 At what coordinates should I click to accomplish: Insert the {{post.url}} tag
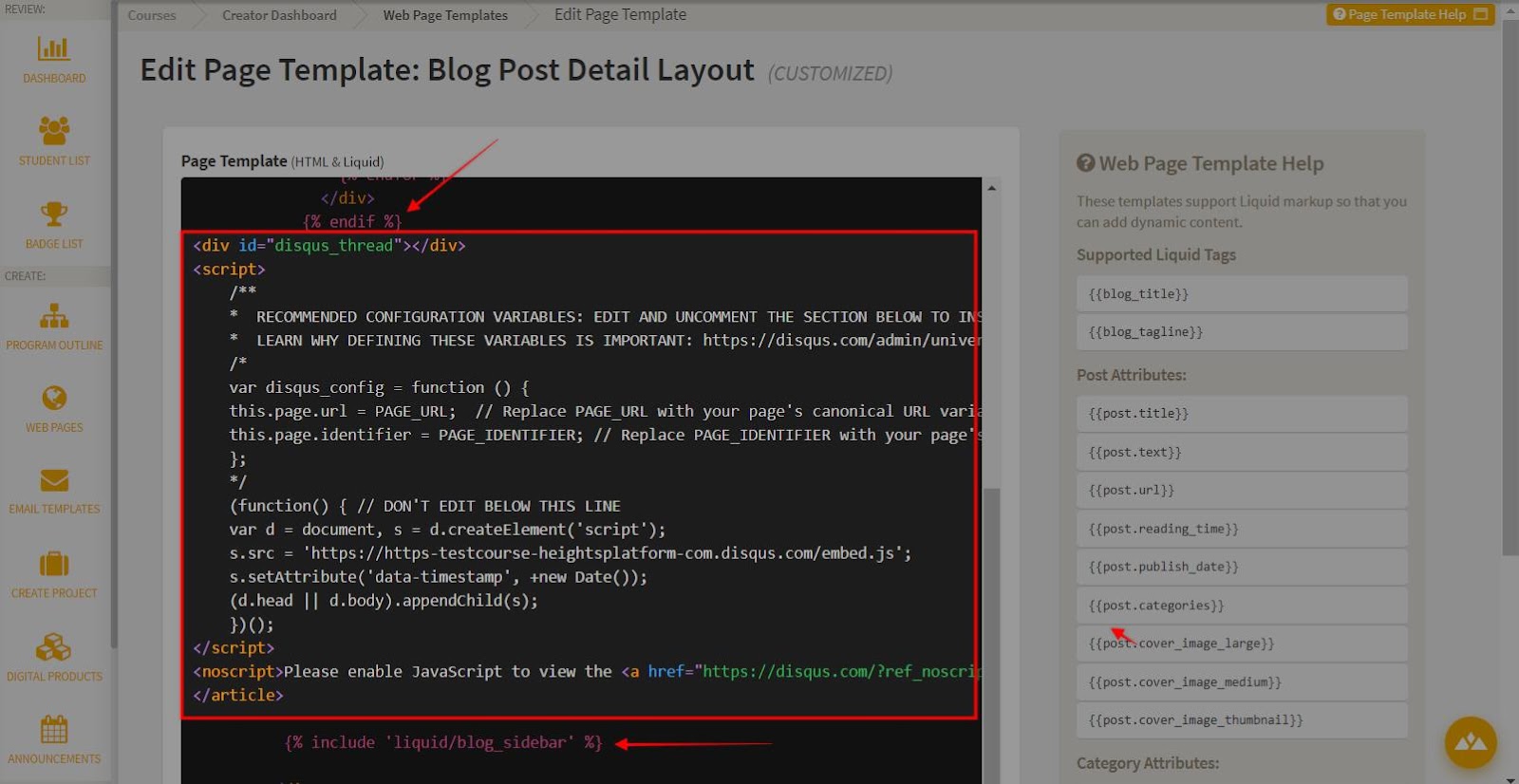(1242, 491)
